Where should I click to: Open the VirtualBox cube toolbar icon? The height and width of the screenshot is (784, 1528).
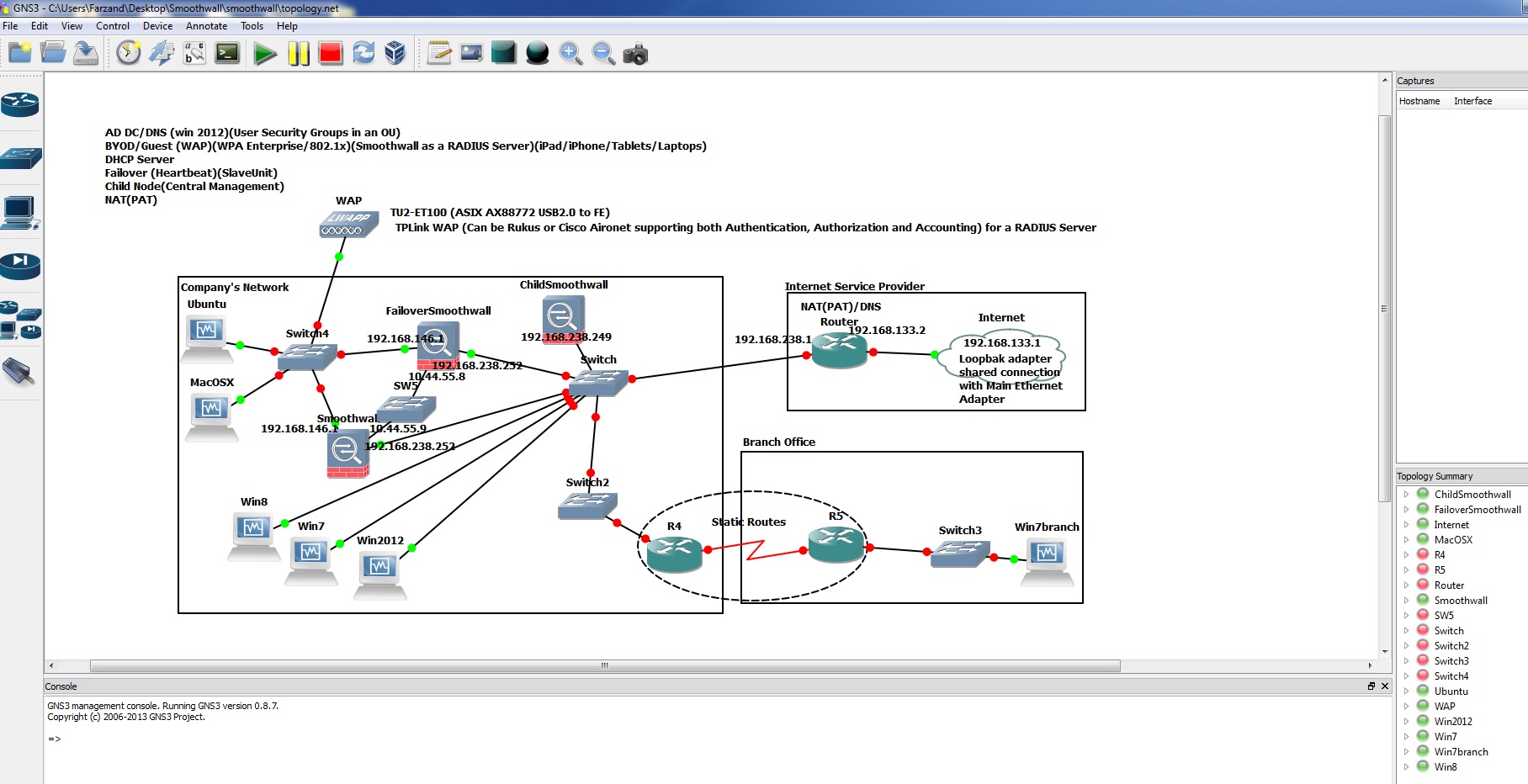coord(395,54)
